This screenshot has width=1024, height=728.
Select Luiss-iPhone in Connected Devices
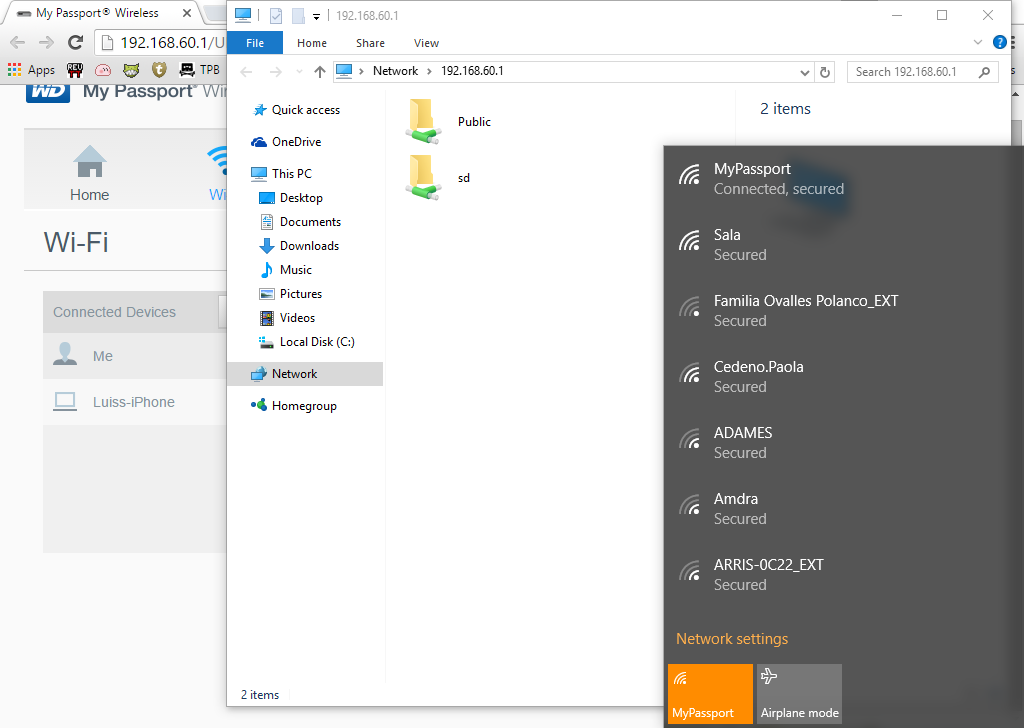[x=135, y=402]
